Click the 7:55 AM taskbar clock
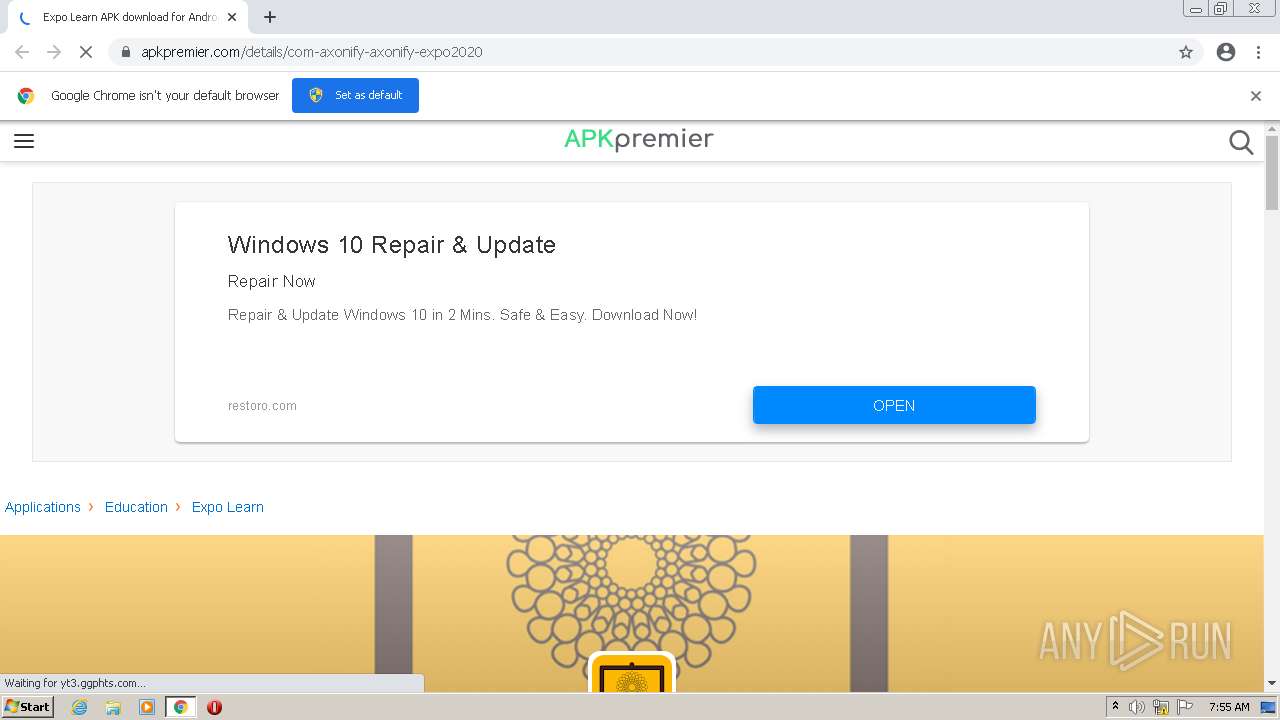Image resolution: width=1280 pixels, height=720 pixels. 1229,707
